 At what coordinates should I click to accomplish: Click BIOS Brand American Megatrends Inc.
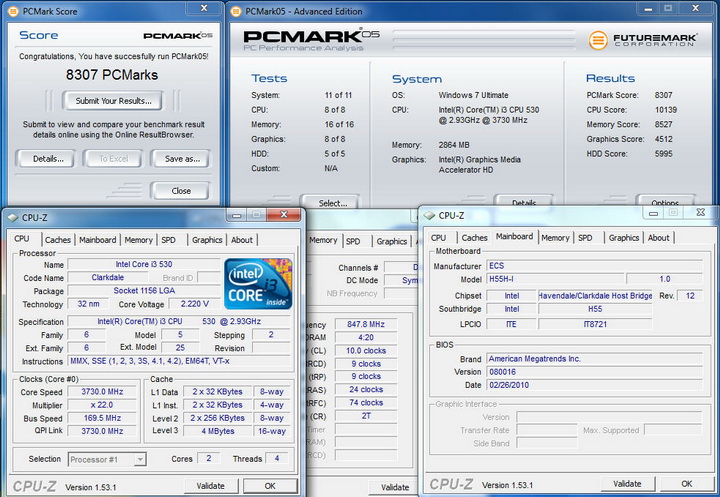(x=595, y=359)
